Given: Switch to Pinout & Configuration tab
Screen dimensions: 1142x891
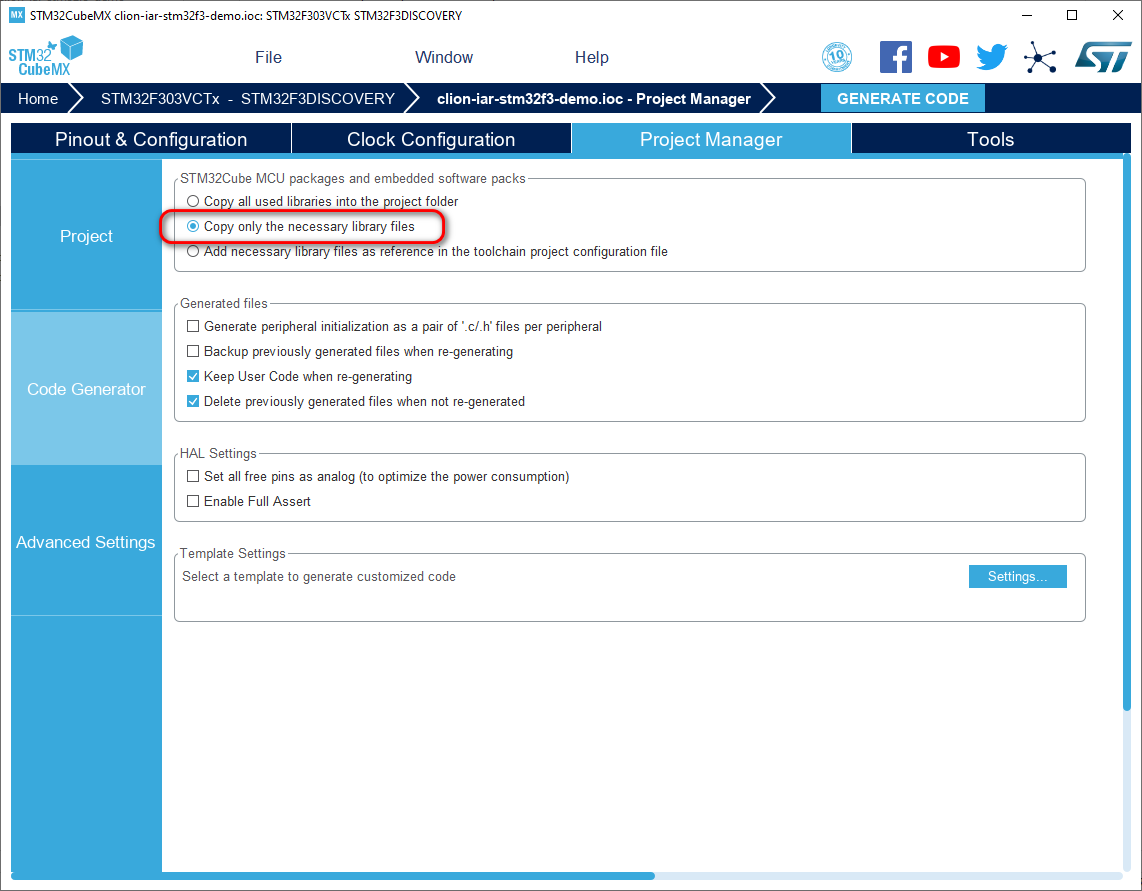Looking at the screenshot, I should 151,139.
